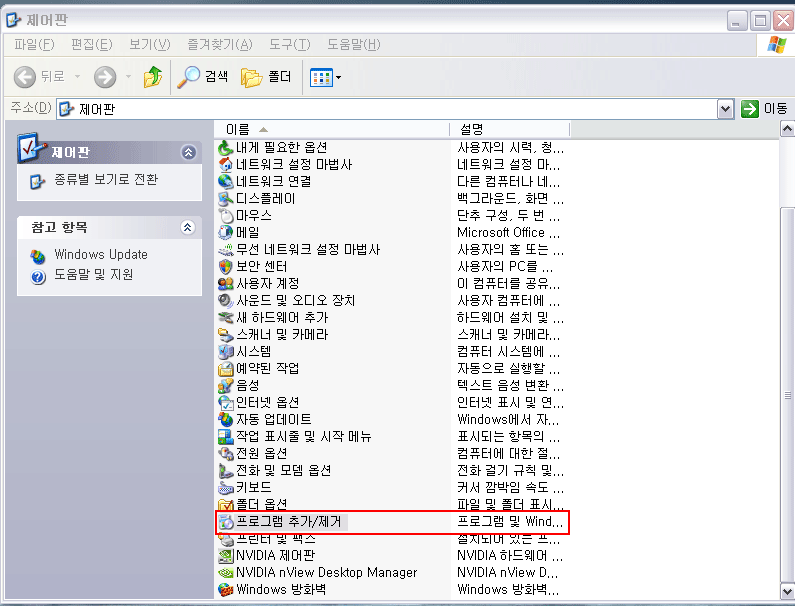The width and height of the screenshot is (795, 606).
Task: Click the scrollbar up arrow
Action: click(787, 129)
